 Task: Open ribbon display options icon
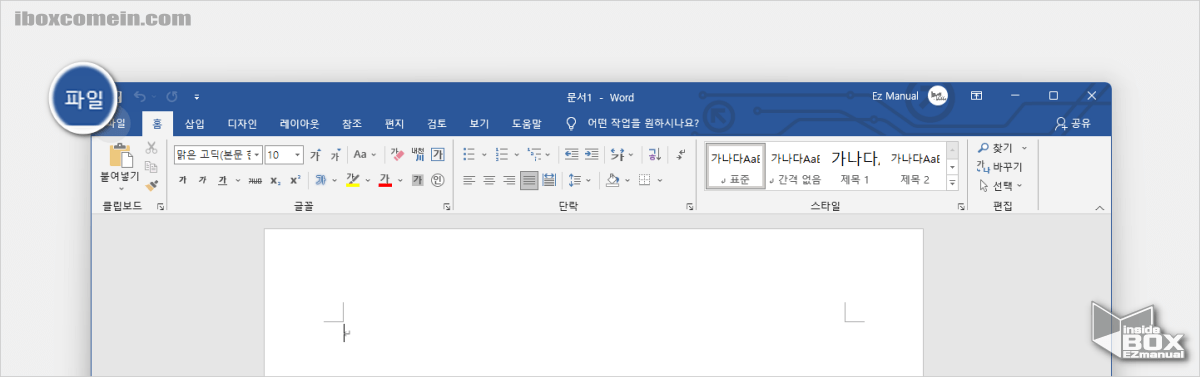click(976, 96)
